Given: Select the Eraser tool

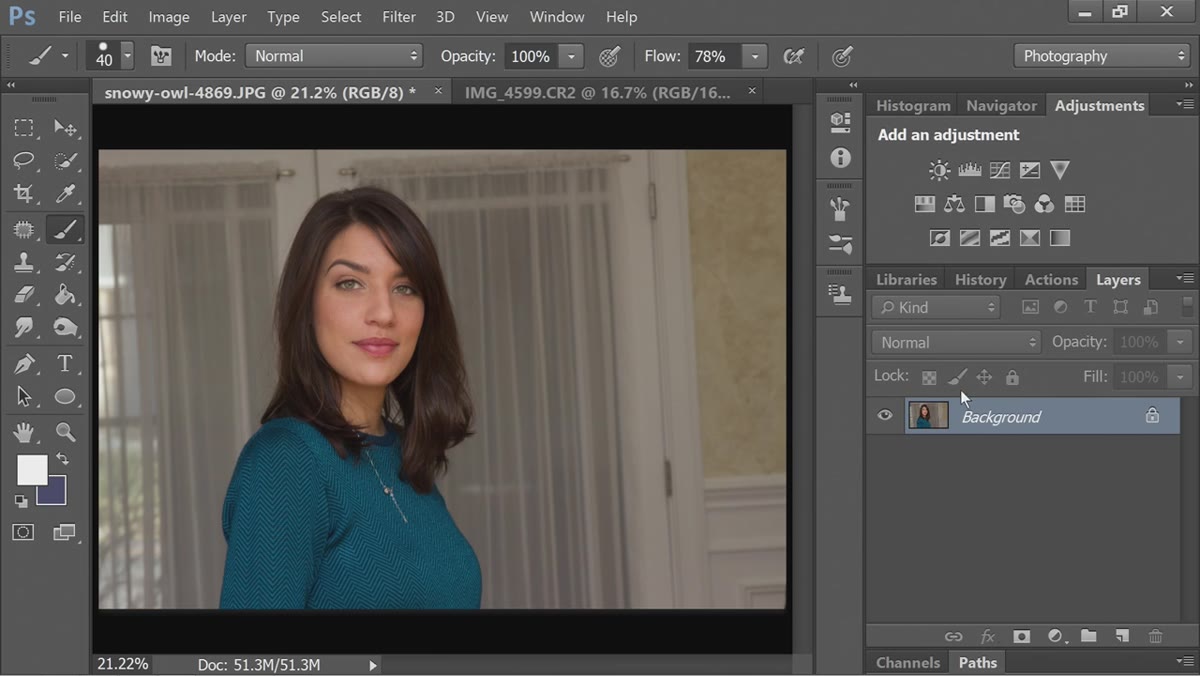Looking at the screenshot, I should pos(24,295).
